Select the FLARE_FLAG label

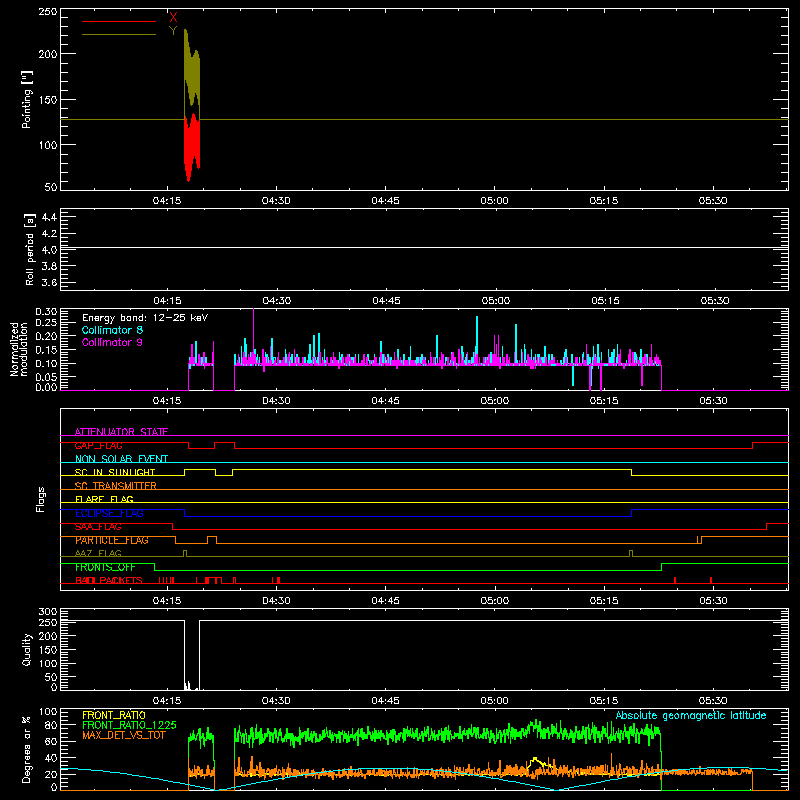coord(104,499)
